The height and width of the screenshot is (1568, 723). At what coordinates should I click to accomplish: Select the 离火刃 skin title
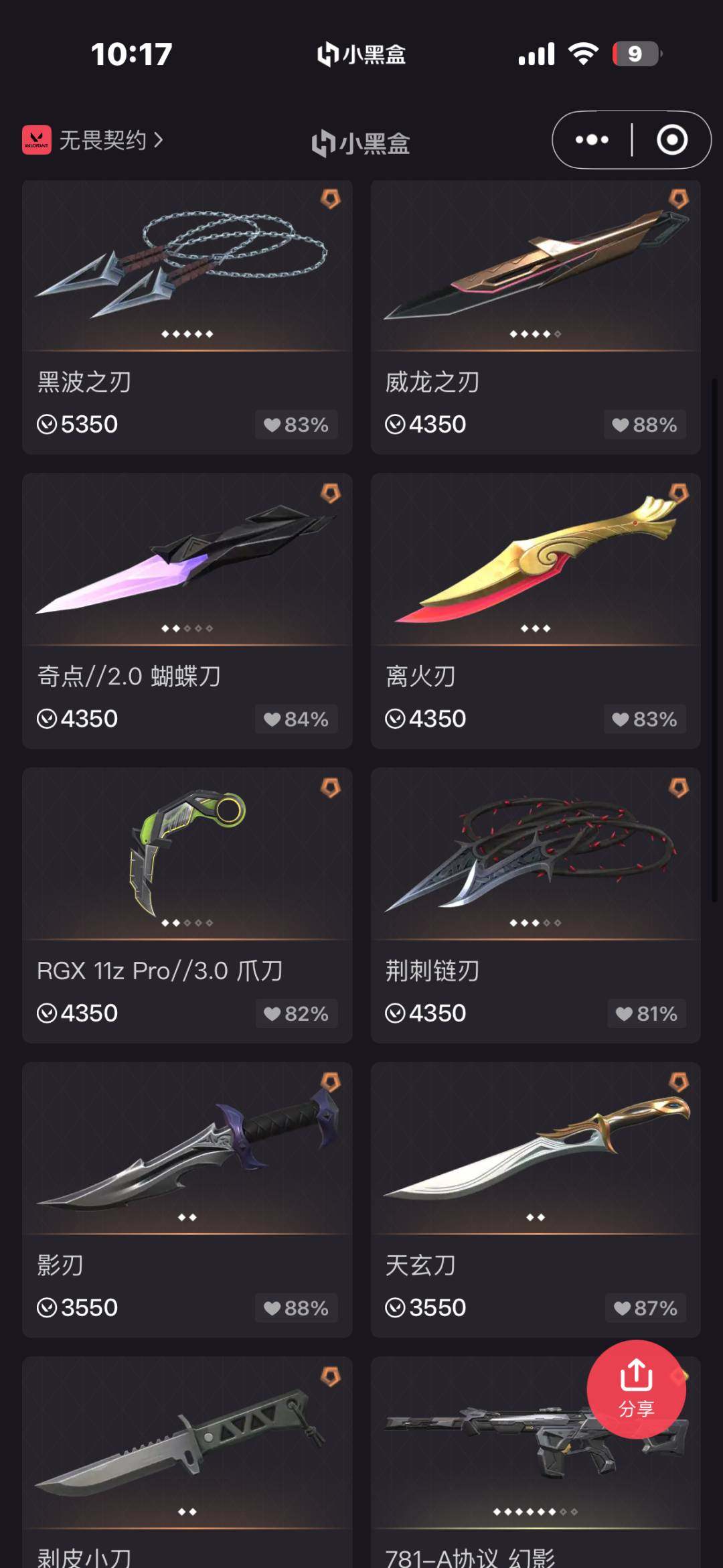(x=420, y=676)
